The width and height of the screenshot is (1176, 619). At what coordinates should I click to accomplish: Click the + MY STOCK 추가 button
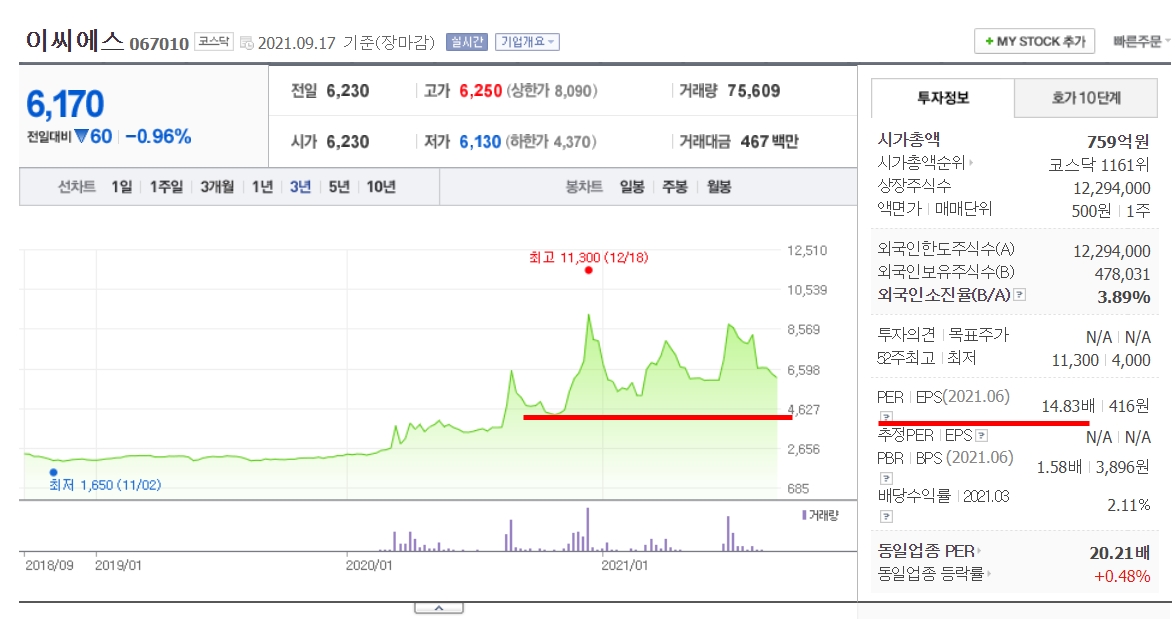pos(1034,41)
